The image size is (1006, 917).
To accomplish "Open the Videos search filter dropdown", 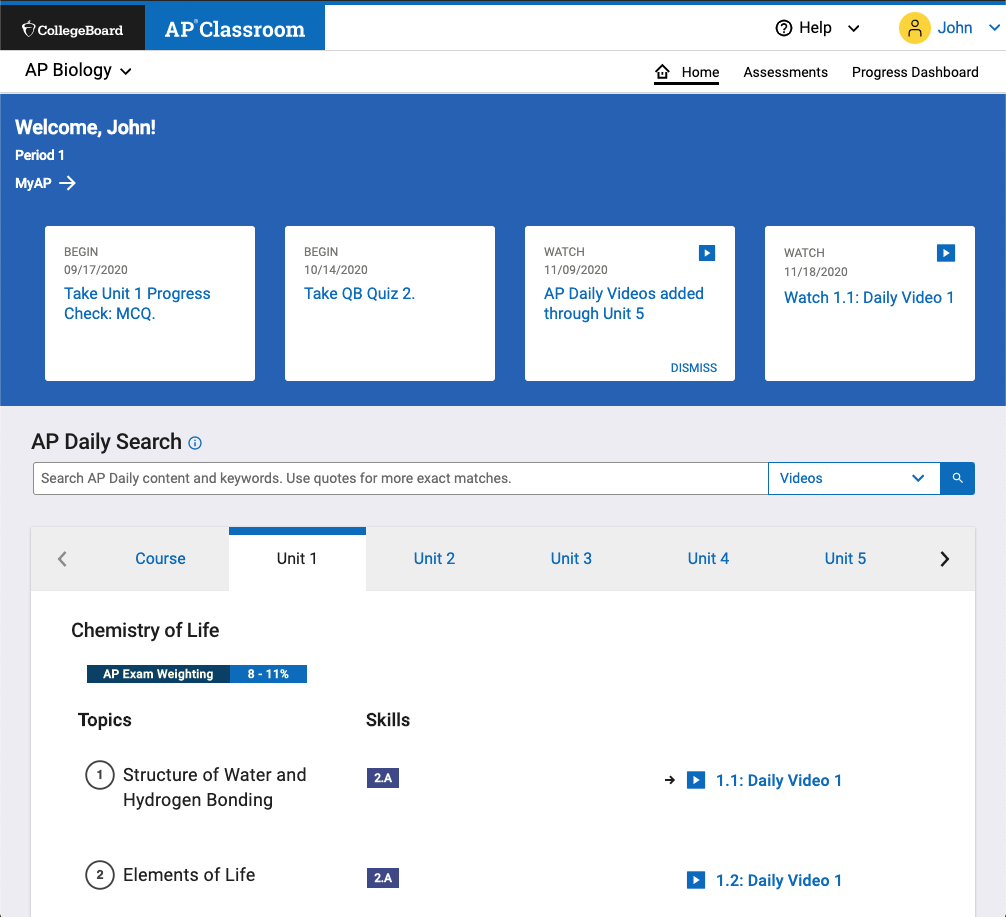I will pyautogui.click(x=854, y=478).
